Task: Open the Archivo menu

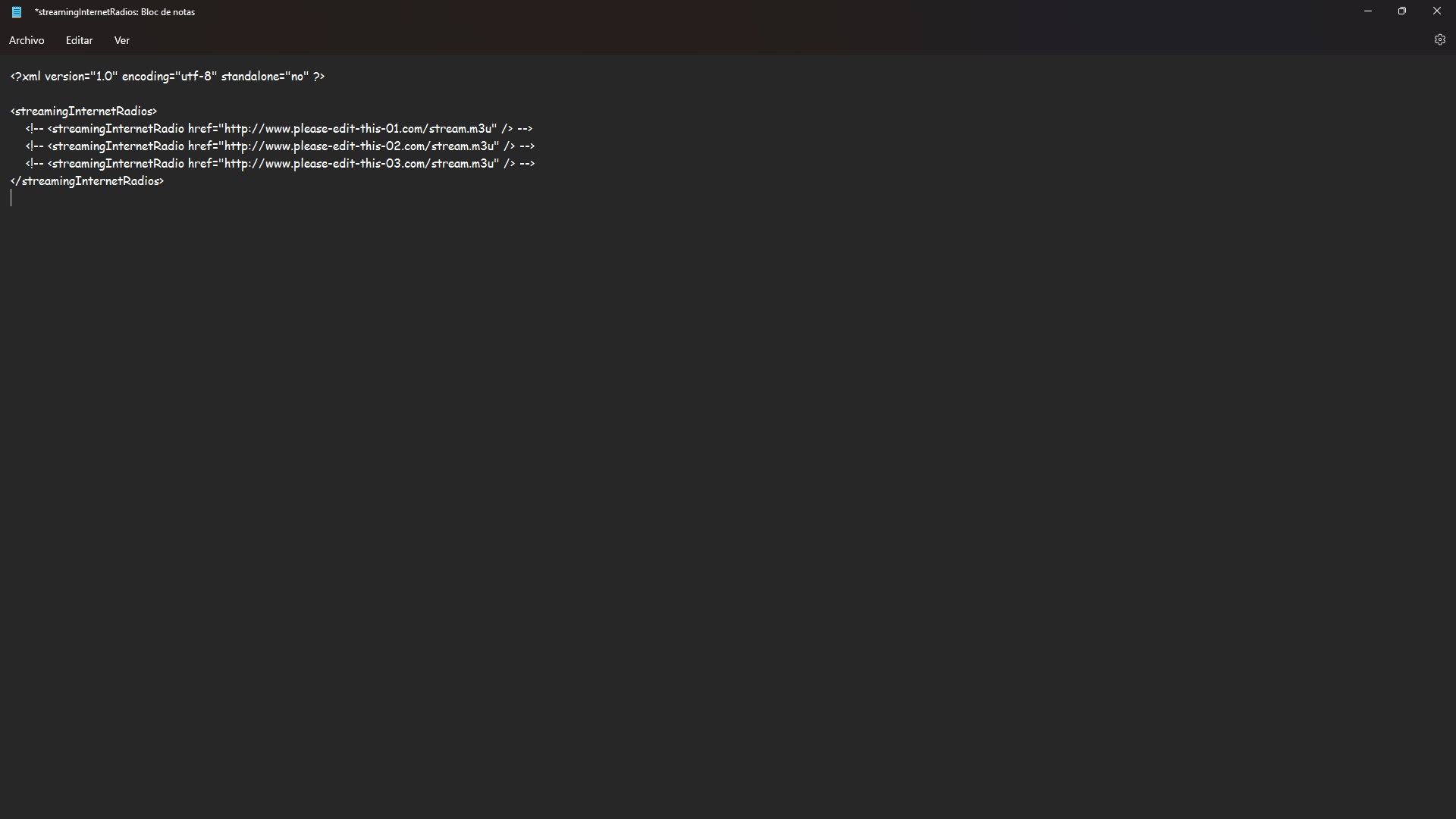Action: pyautogui.click(x=27, y=40)
